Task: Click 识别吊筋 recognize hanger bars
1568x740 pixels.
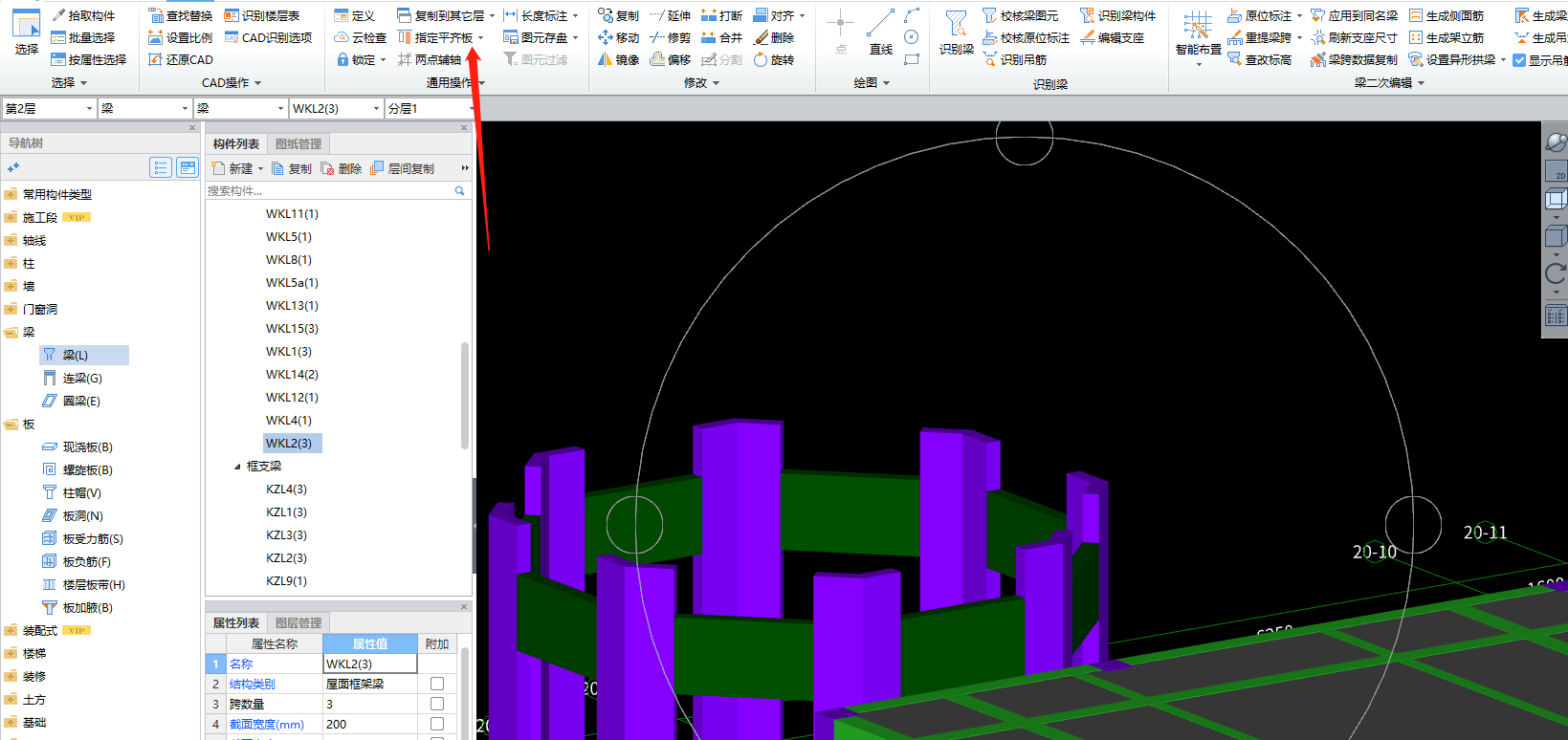Action: pyautogui.click(x=1014, y=59)
